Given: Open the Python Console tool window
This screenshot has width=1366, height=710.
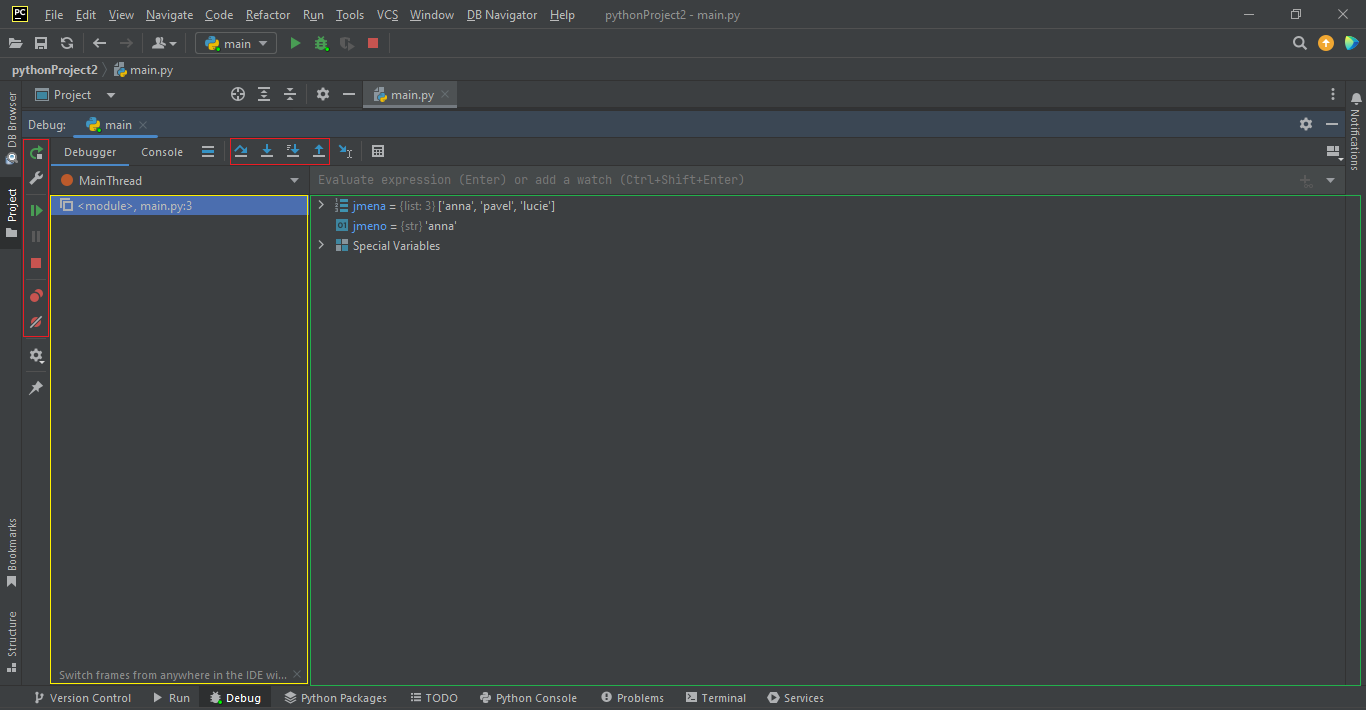Looking at the screenshot, I should pyautogui.click(x=528, y=697).
